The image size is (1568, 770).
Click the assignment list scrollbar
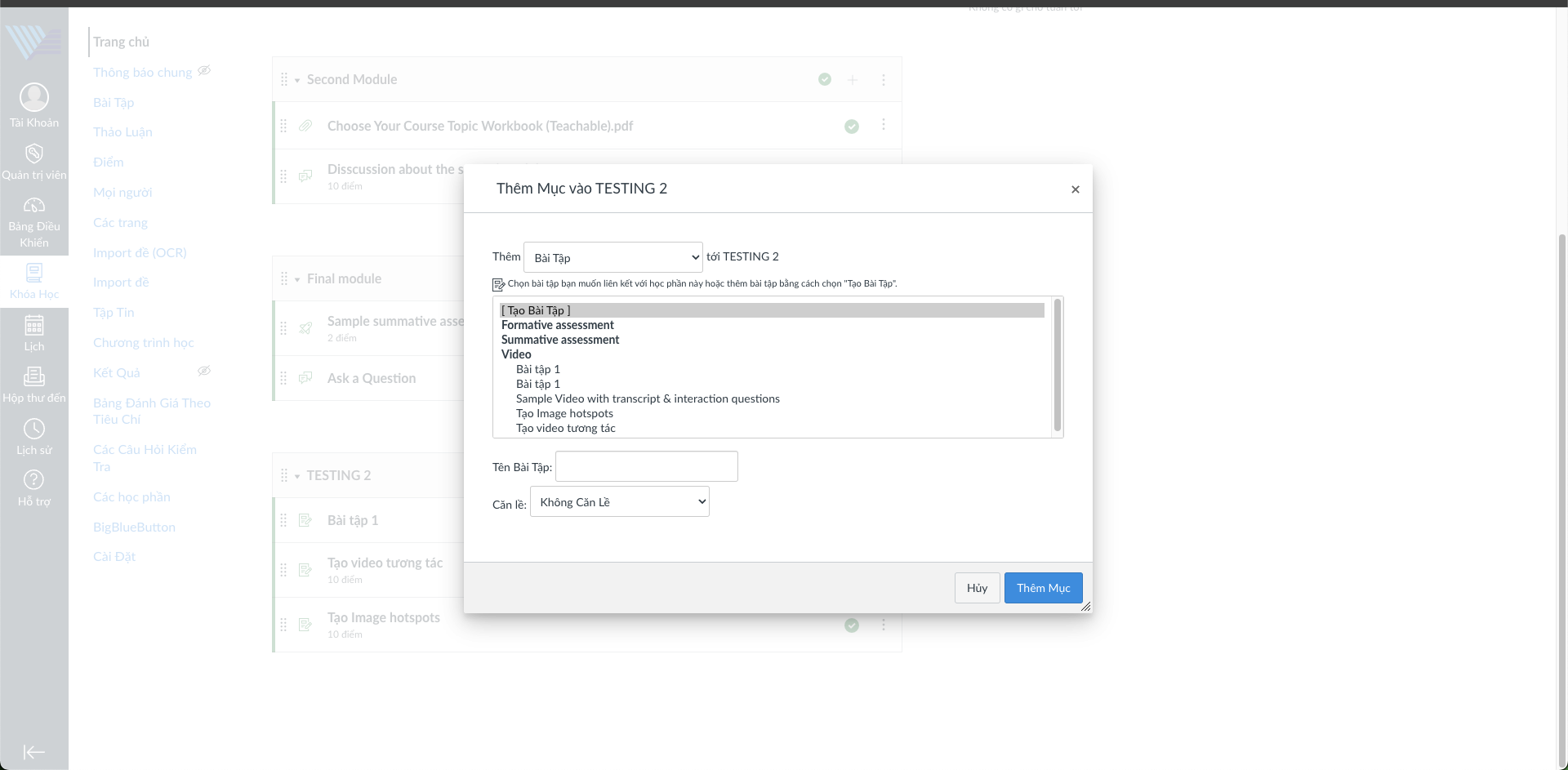tap(1058, 365)
